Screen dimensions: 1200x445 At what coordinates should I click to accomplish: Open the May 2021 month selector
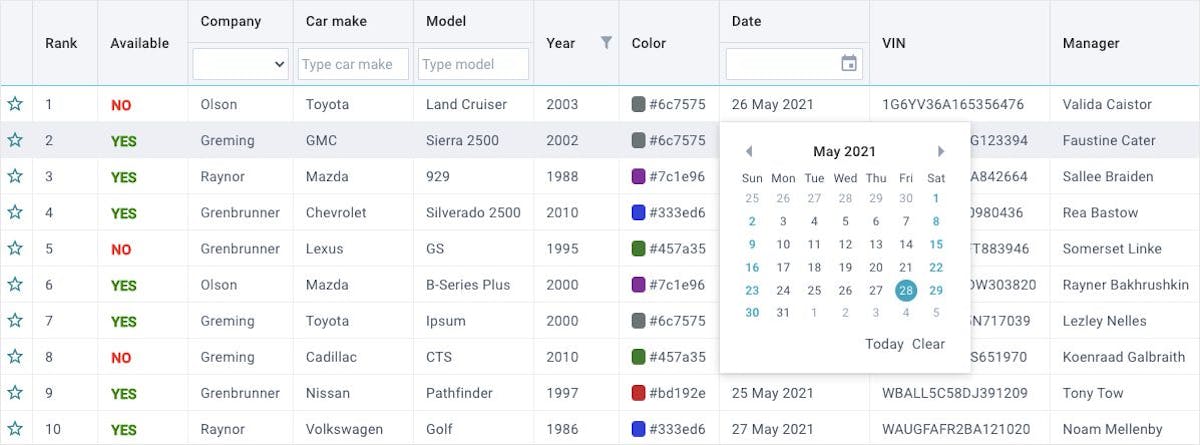[844, 152]
